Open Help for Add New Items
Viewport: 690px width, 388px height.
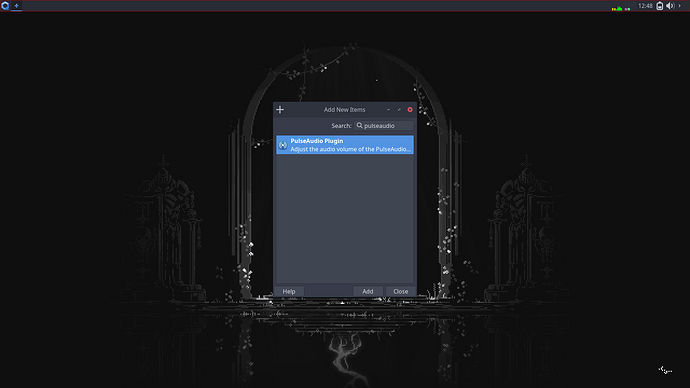[289, 291]
